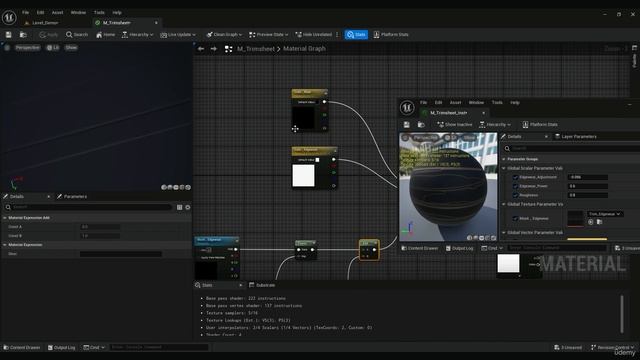This screenshot has width=640, height=360.
Task: Close the Details tab in the main editor
Action: [49, 197]
